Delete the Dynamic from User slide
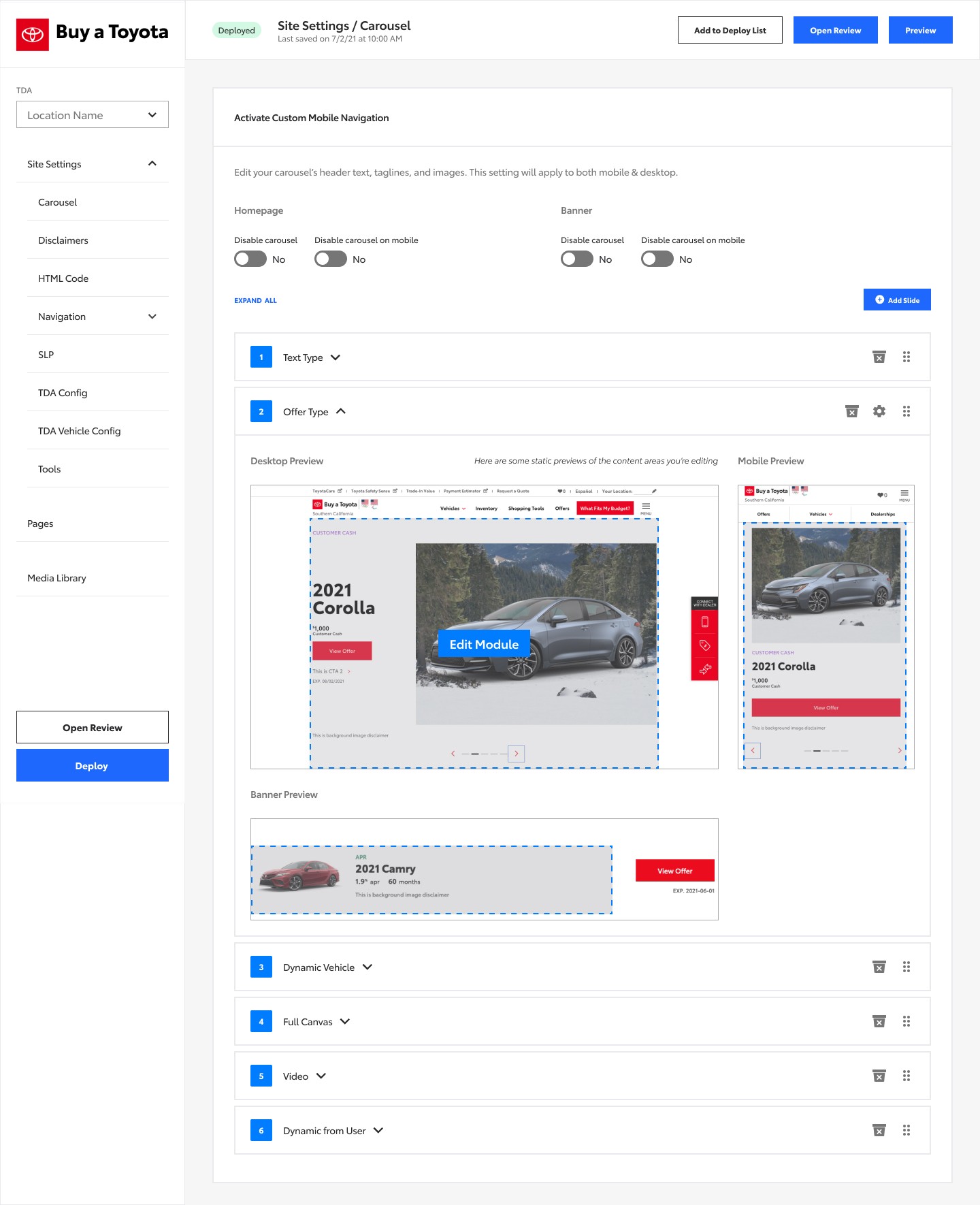This screenshot has width=980, height=1205. coord(879,1130)
